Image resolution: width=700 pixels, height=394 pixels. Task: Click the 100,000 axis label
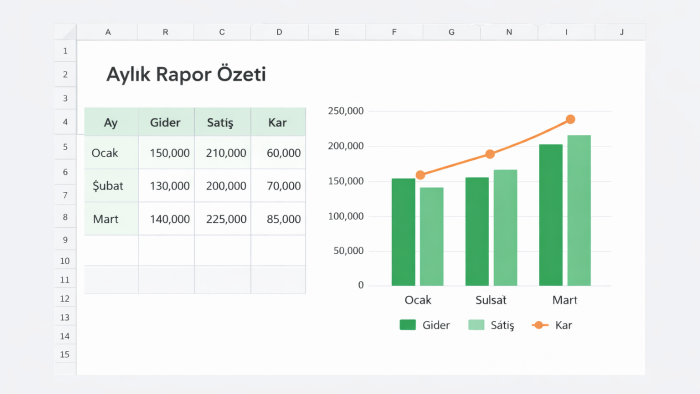[346, 216]
